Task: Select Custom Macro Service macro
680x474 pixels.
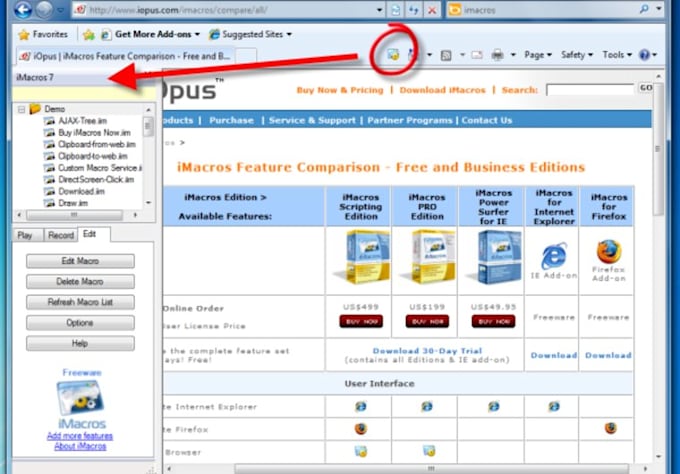Action: click(x=93, y=167)
